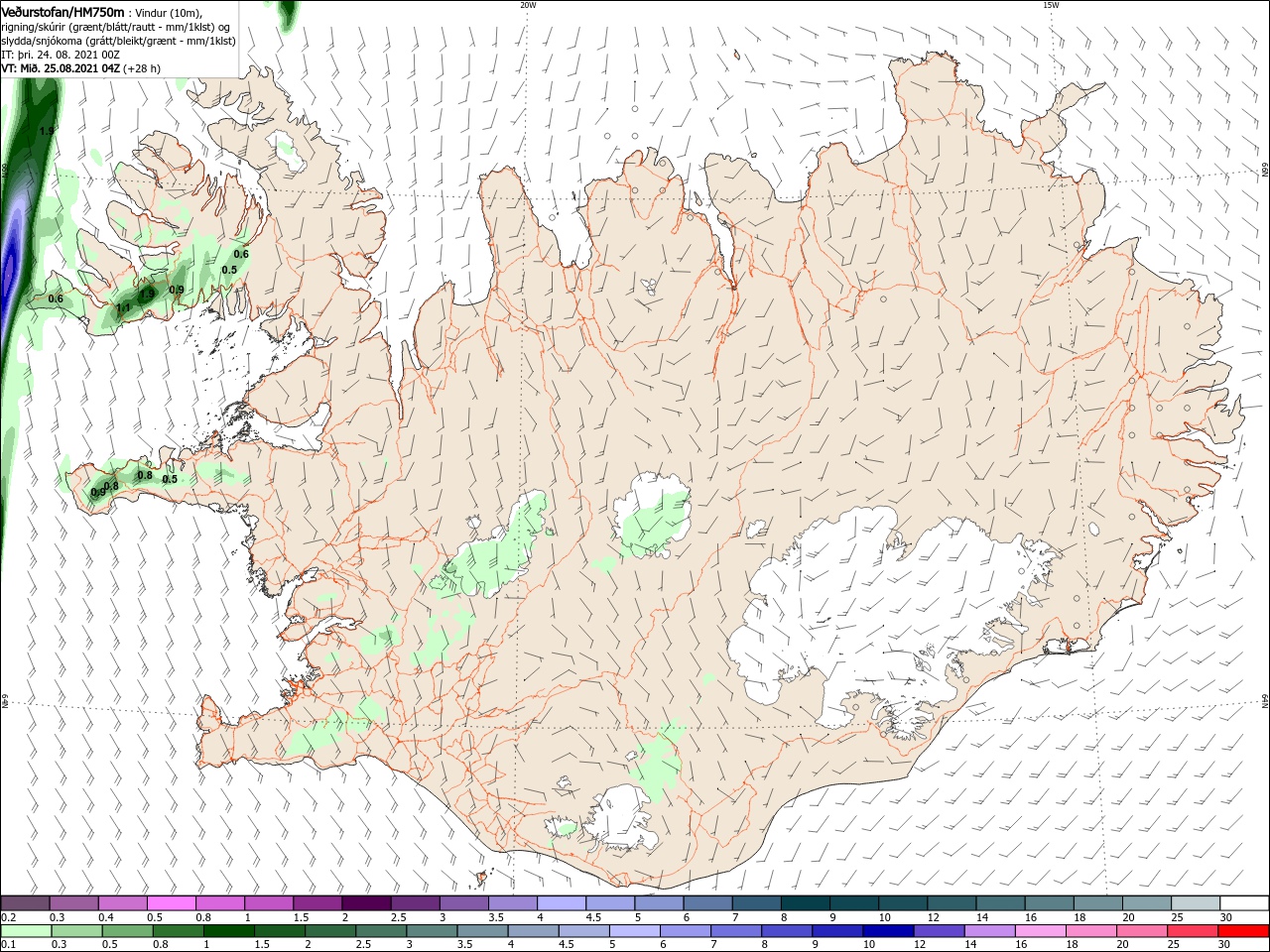Click the pale green 0.1 rain legend swatch
This screenshot has height=952, width=1270.
(x=25, y=931)
